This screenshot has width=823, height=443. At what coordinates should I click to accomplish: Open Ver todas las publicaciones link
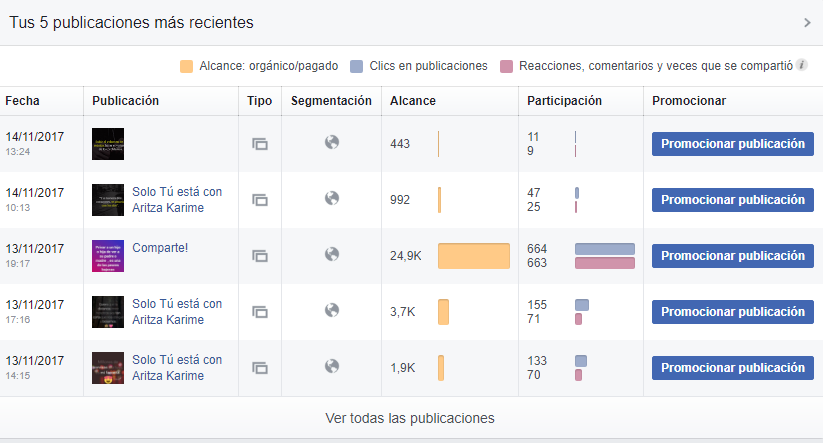tap(410, 418)
